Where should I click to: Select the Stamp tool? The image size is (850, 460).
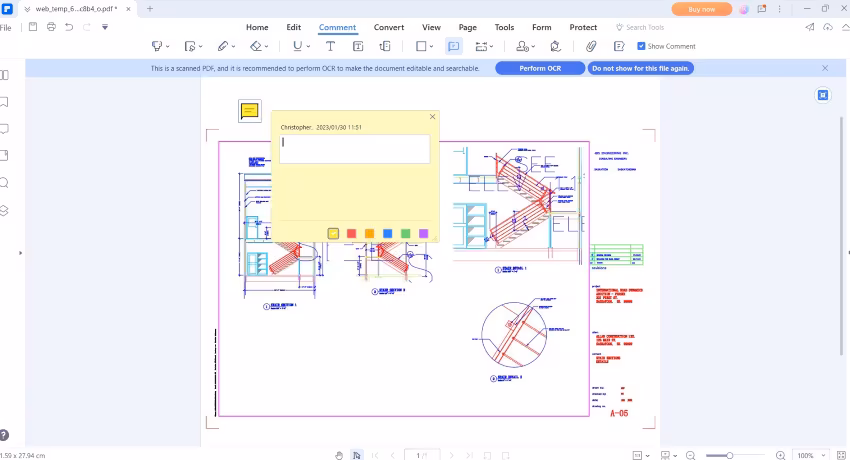[522, 47]
